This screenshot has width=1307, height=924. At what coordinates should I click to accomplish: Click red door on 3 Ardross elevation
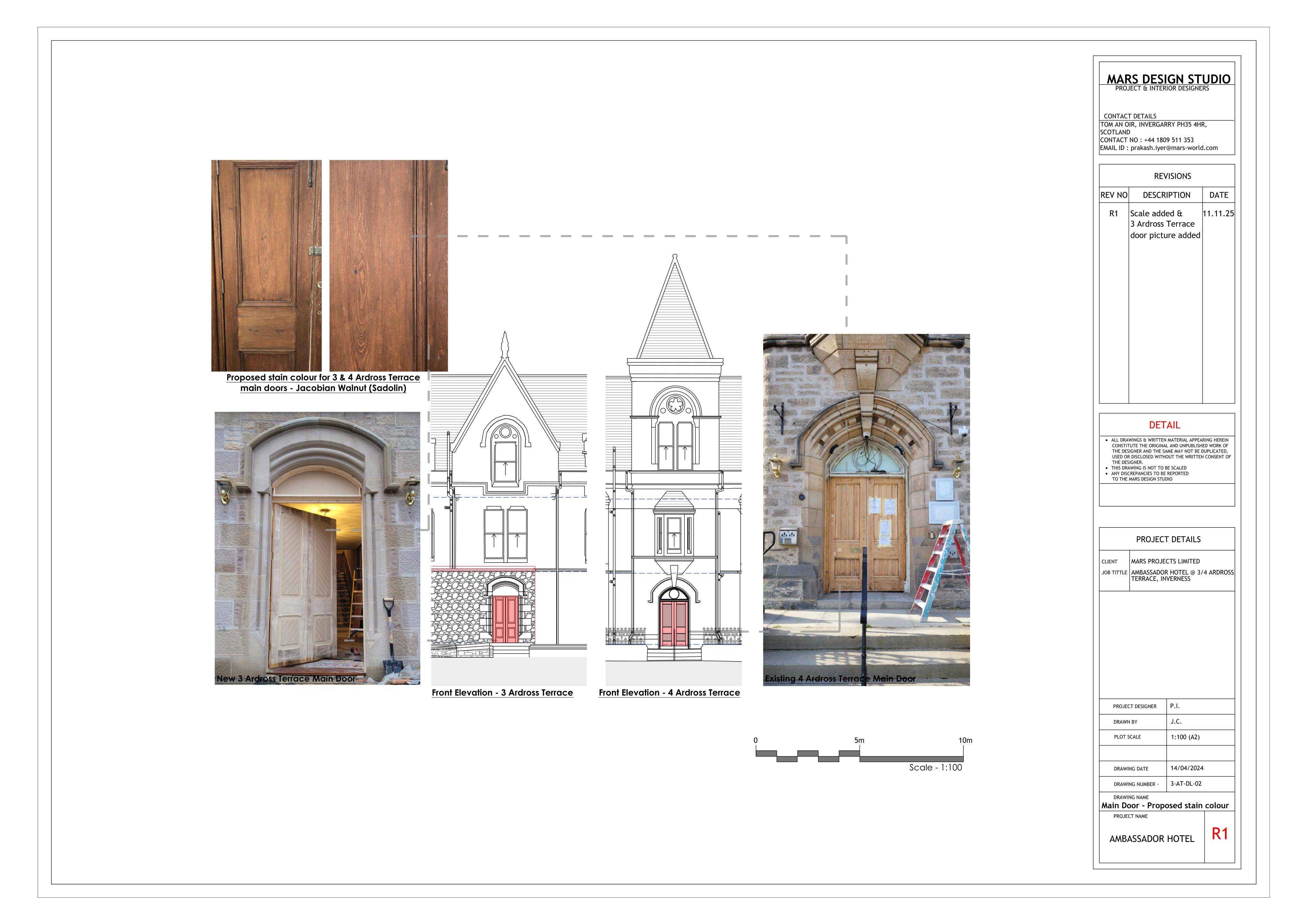[505, 619]
